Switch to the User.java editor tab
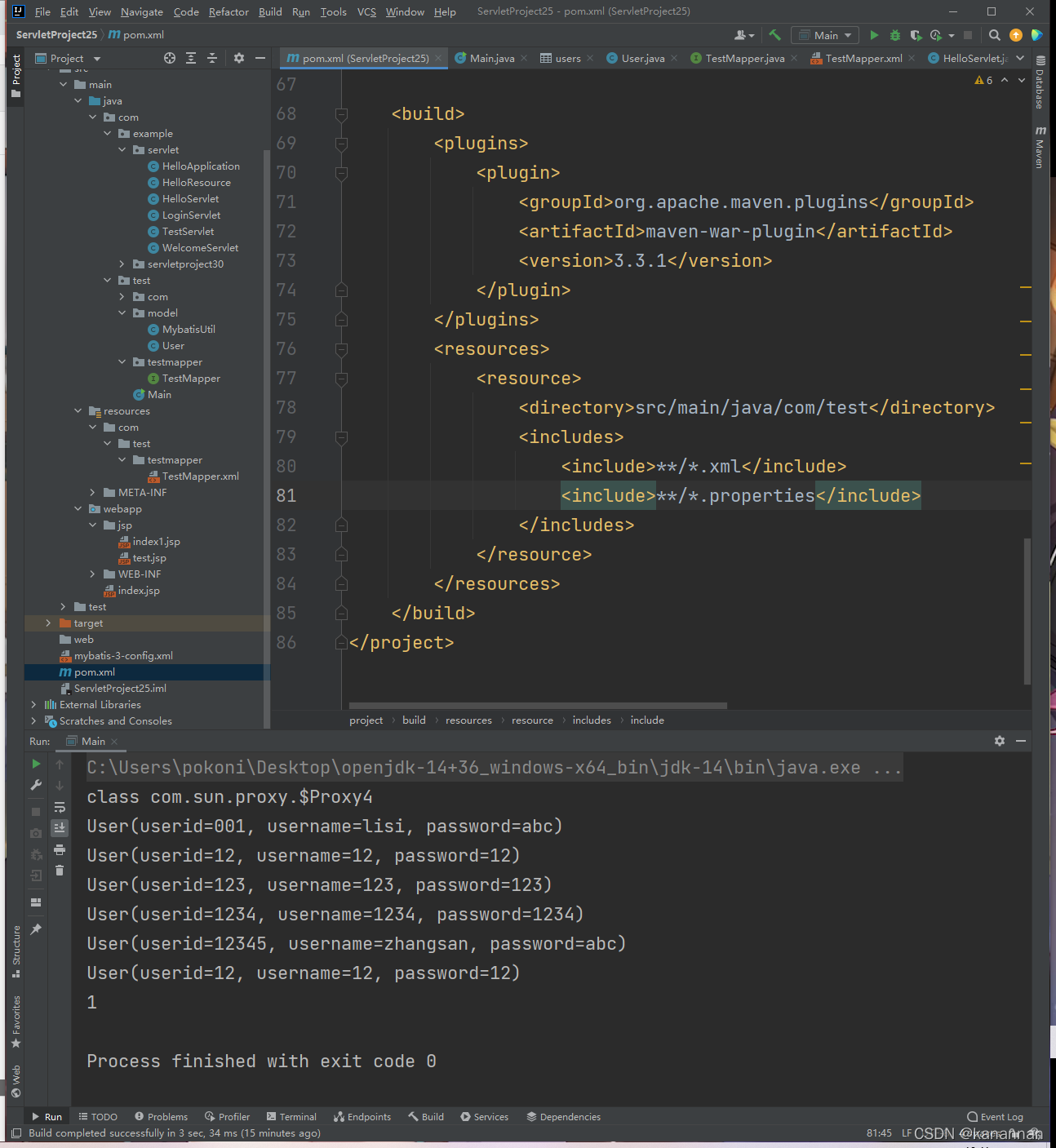The height and width of the screenshot is (1148, 1056). tap(642, 58)
